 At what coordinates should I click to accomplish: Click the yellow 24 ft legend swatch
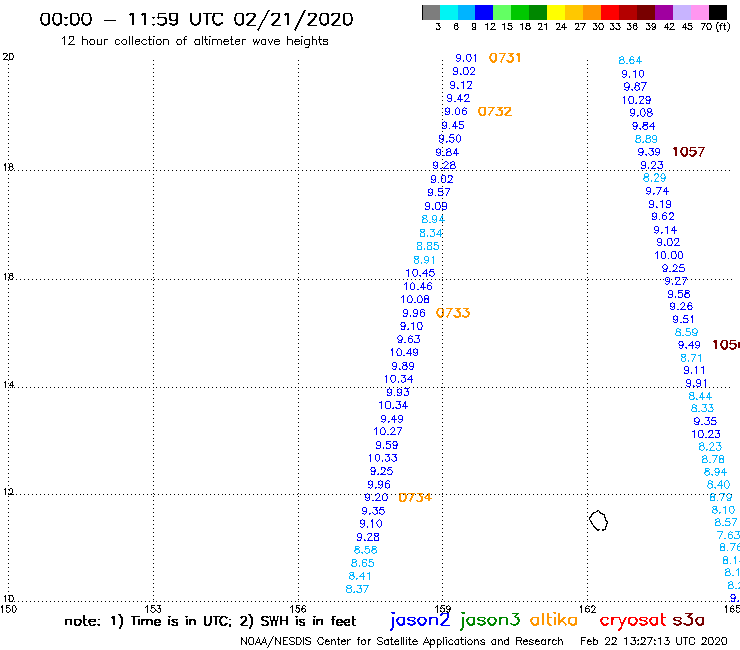point(555,12)
